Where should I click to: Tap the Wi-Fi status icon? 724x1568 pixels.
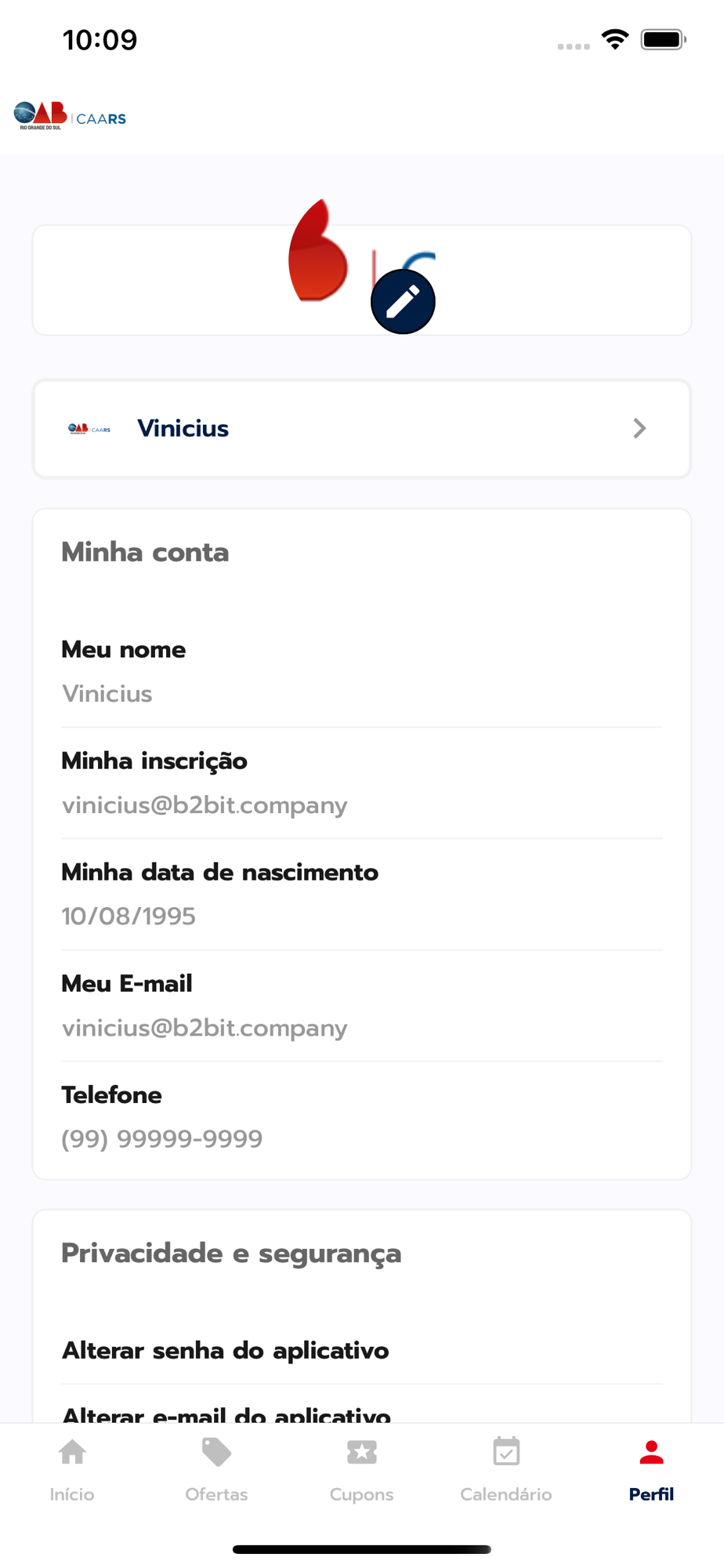(615, 39)
